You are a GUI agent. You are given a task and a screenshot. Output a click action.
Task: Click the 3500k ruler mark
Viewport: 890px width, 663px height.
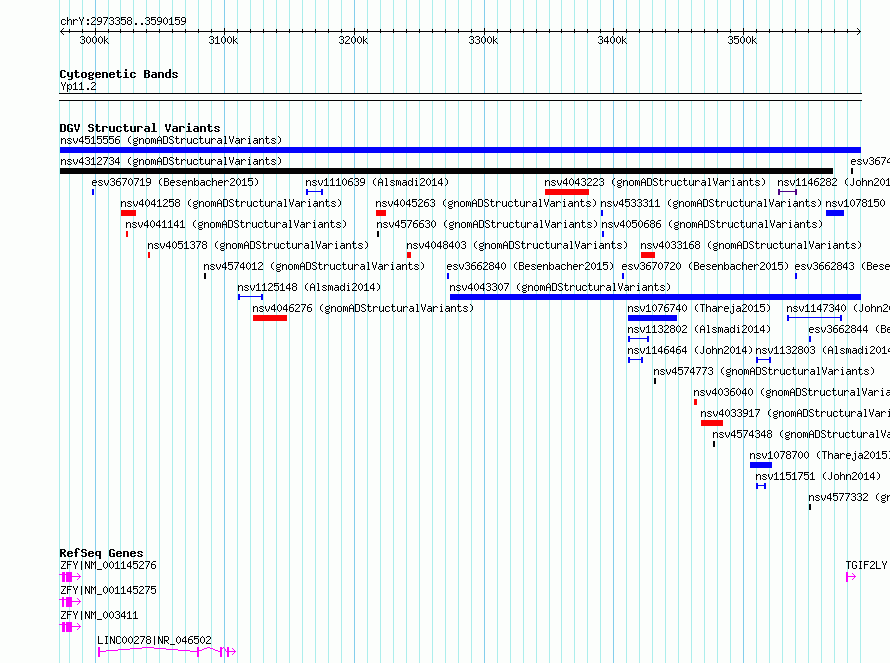pyautogui.click(x=742, y=40)
